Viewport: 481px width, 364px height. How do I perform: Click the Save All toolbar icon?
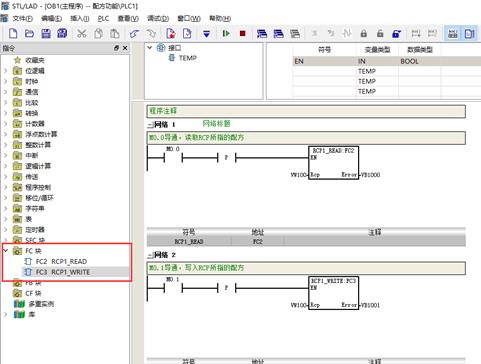point(62,33)
